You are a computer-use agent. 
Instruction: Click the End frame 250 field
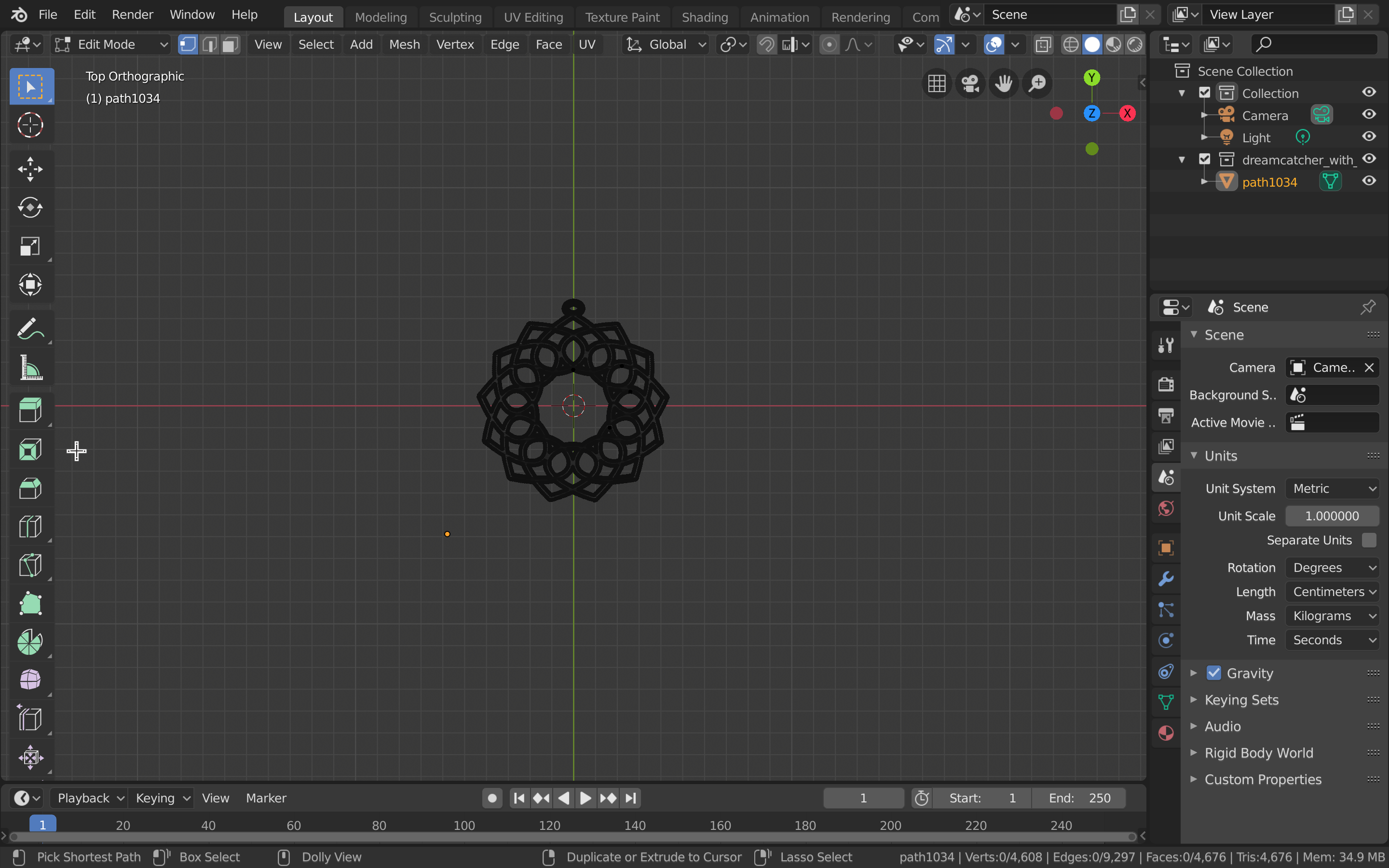pos(1080,798)
